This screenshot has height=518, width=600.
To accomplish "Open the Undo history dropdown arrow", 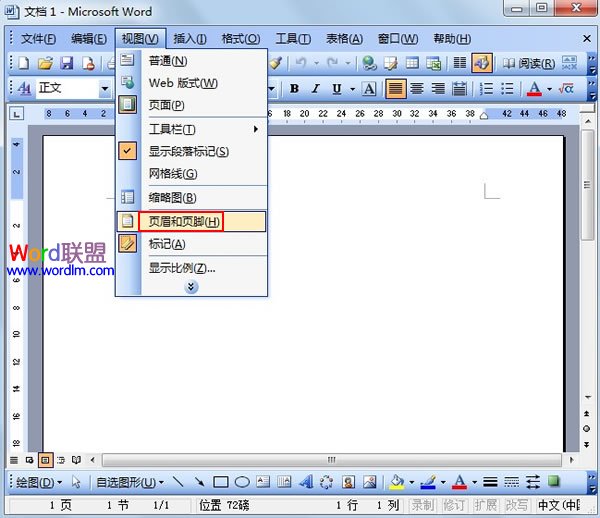I will pyautogui.click(x=316, y=63).
